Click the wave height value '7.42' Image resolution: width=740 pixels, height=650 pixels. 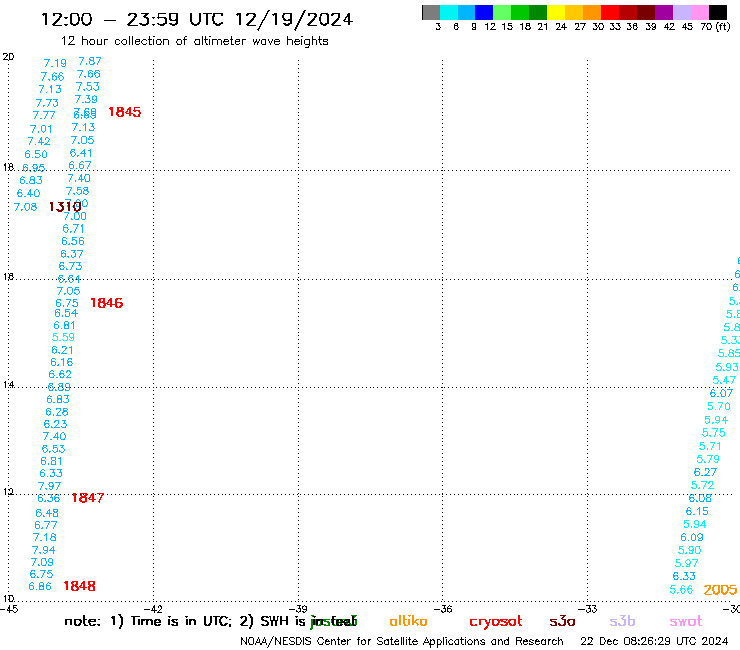[39, 141]
